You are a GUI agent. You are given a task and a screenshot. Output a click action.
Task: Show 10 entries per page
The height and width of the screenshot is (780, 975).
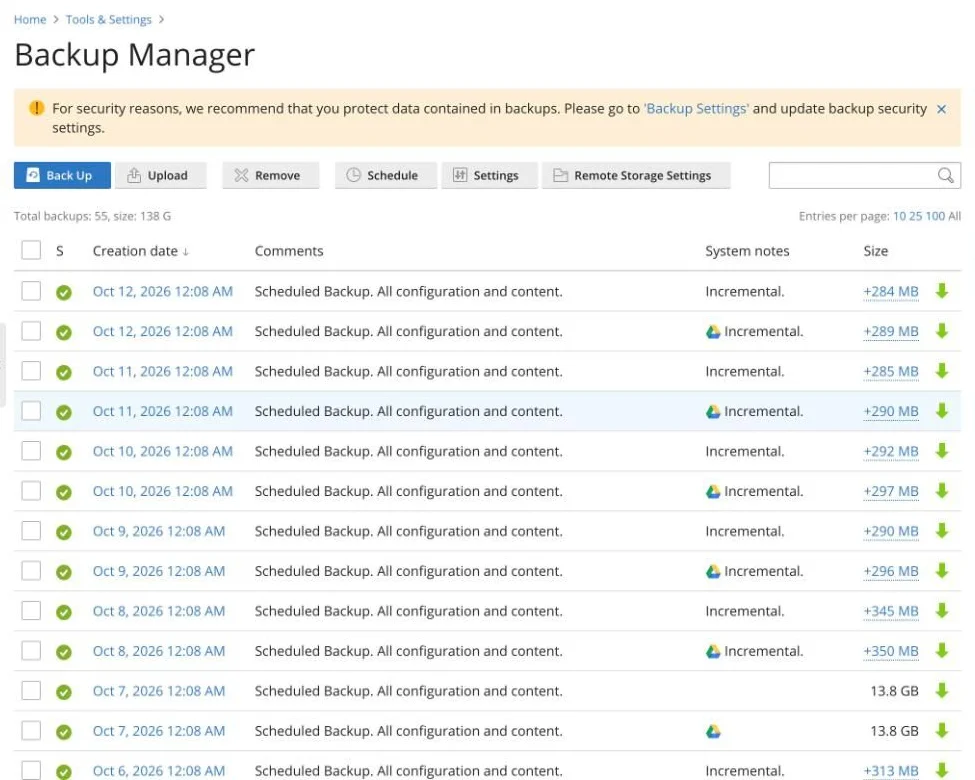899,216
